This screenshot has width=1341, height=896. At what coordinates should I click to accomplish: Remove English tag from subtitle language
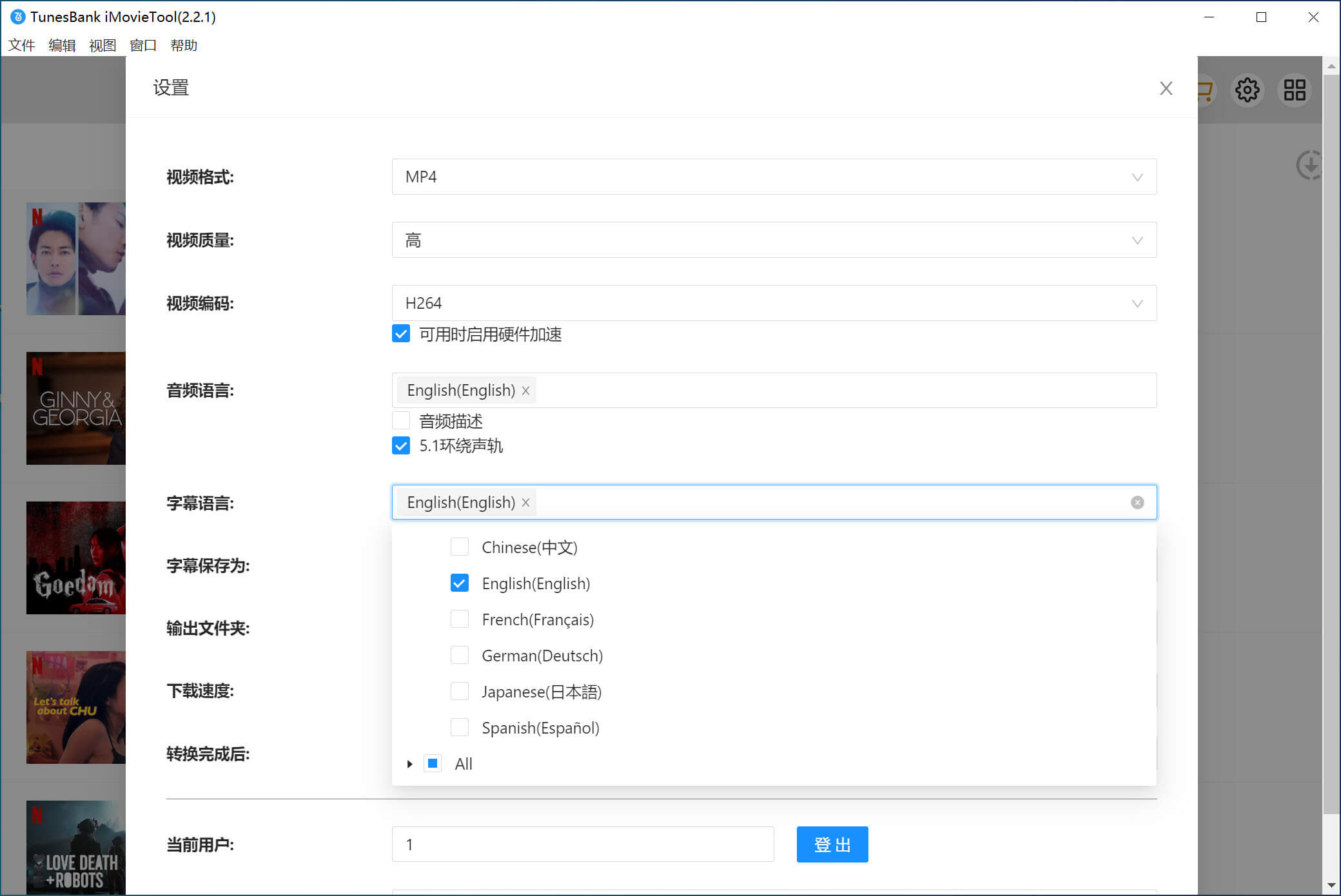pyautogui.click(x=525, y=503)
